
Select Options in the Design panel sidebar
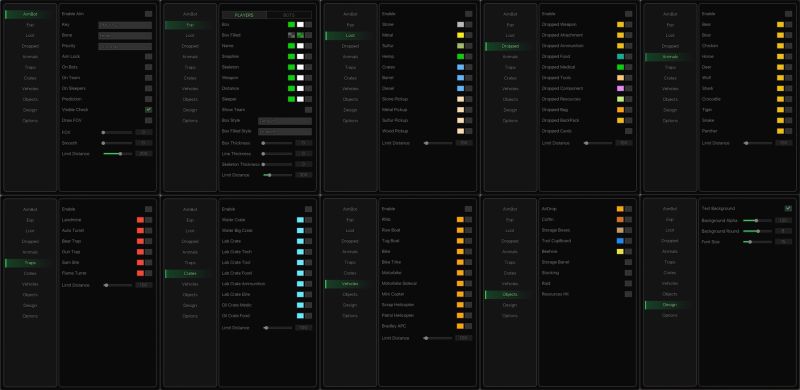[x=670, y=315]
